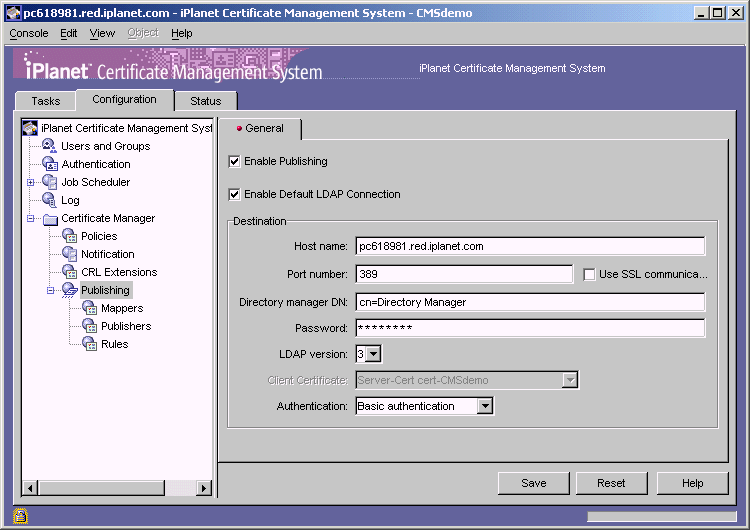
Task: Click the Reset button
Action: coord(611,483)
